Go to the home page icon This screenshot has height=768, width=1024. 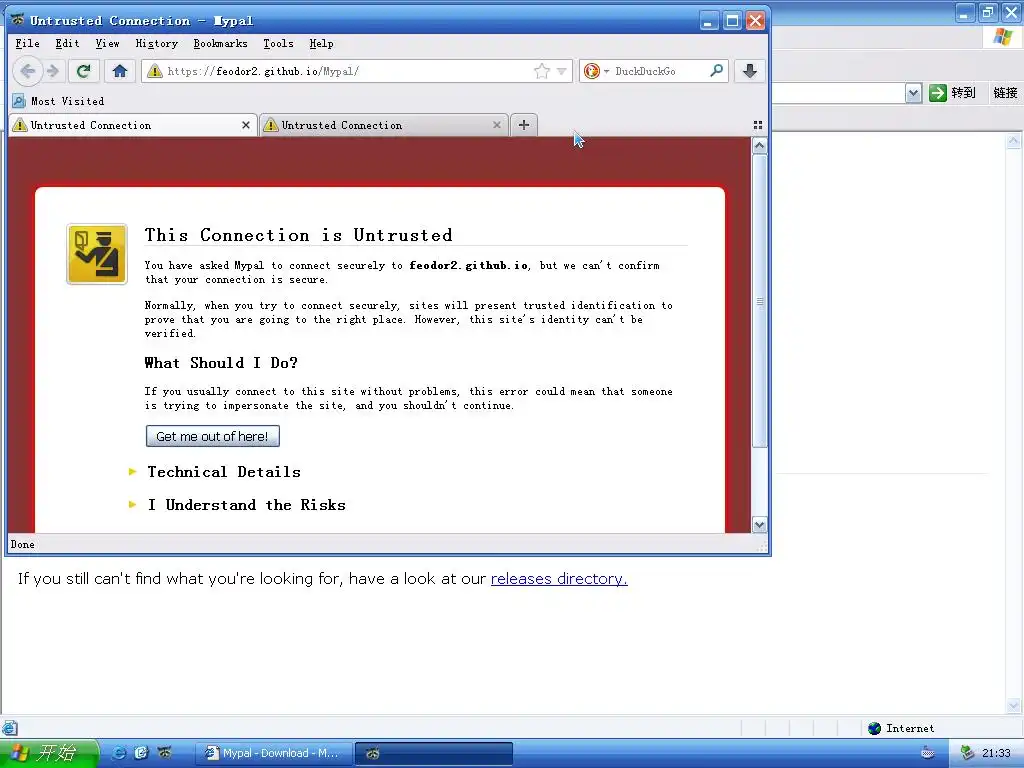click(120, 71)
